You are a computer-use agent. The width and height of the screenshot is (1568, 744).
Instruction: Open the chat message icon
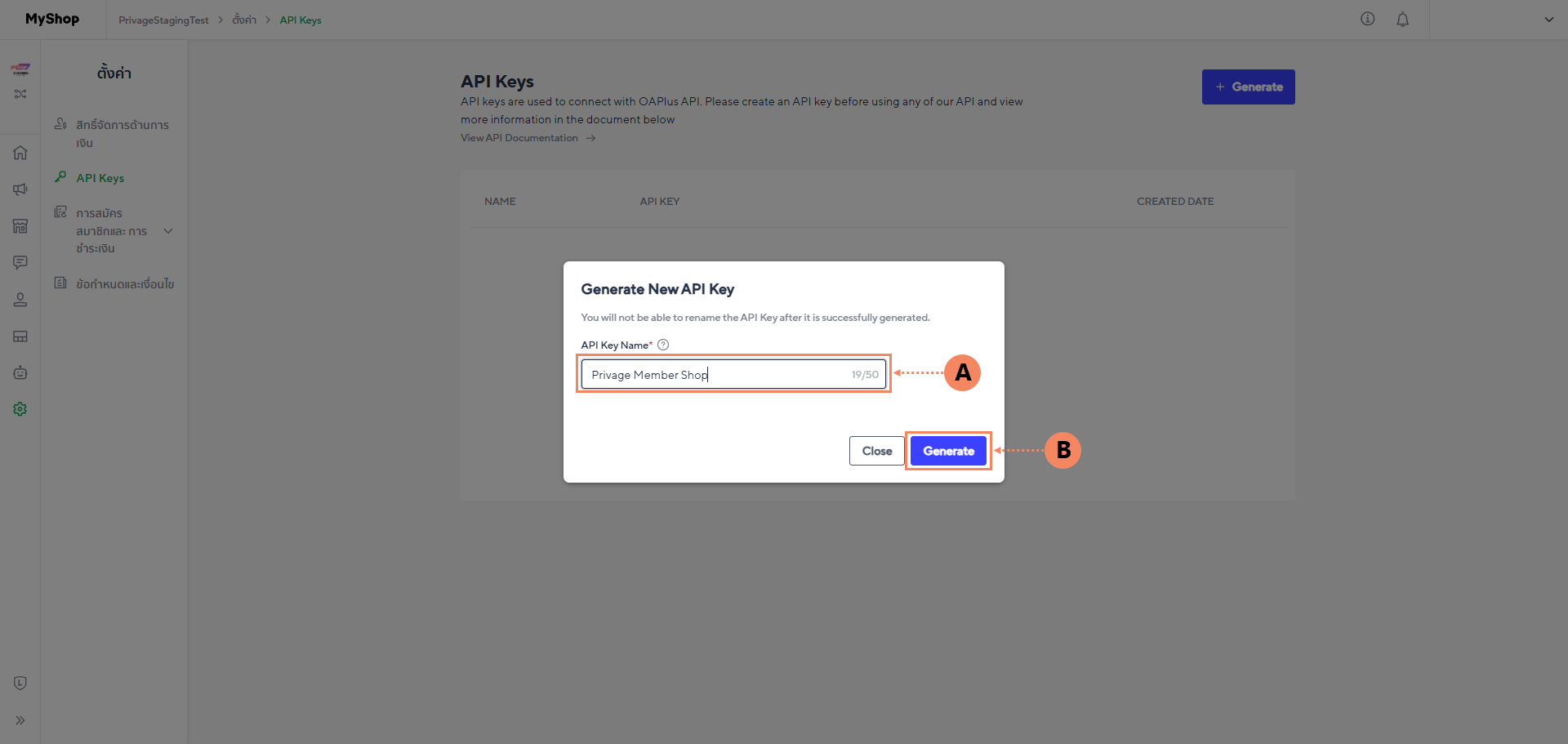pyautogui.click(x=20, y=262)
